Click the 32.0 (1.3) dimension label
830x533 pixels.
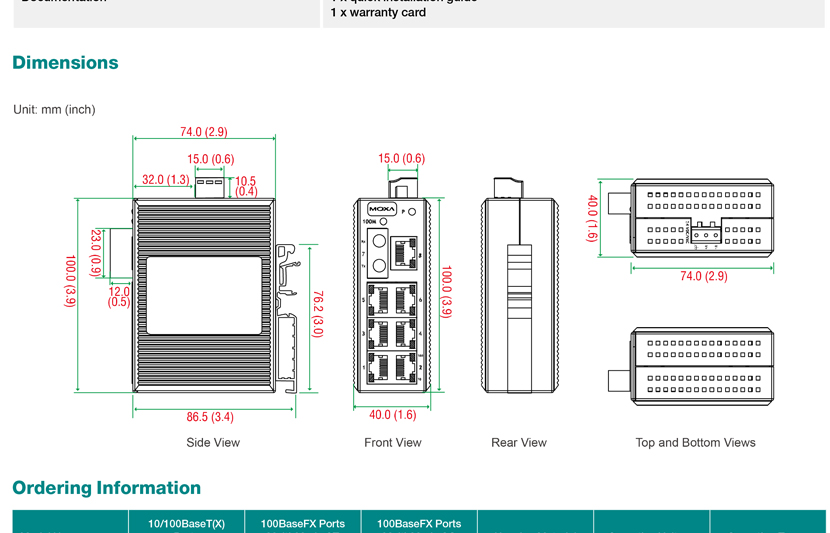click(166, 180)
